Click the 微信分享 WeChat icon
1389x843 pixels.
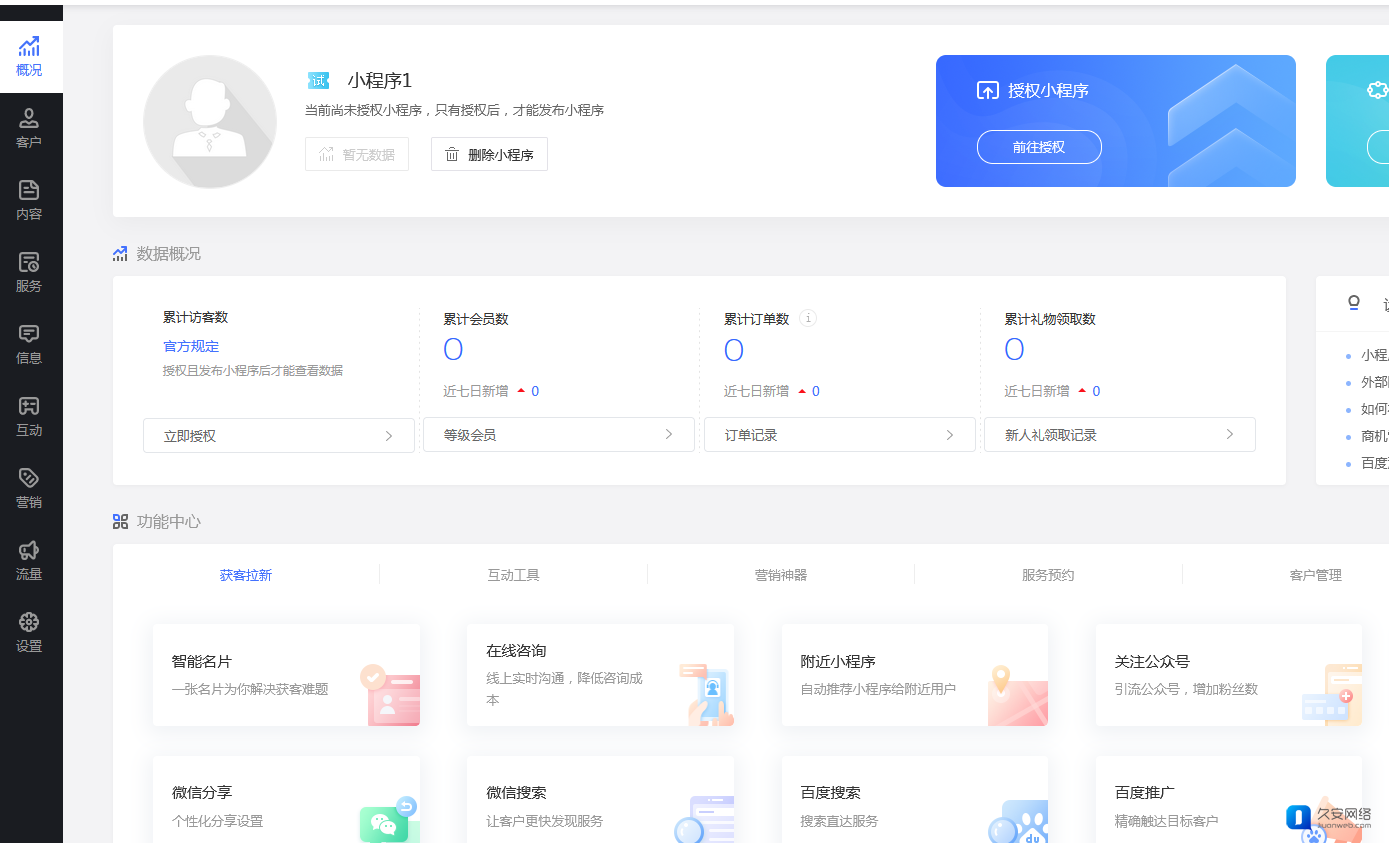[x=389, y=820]
